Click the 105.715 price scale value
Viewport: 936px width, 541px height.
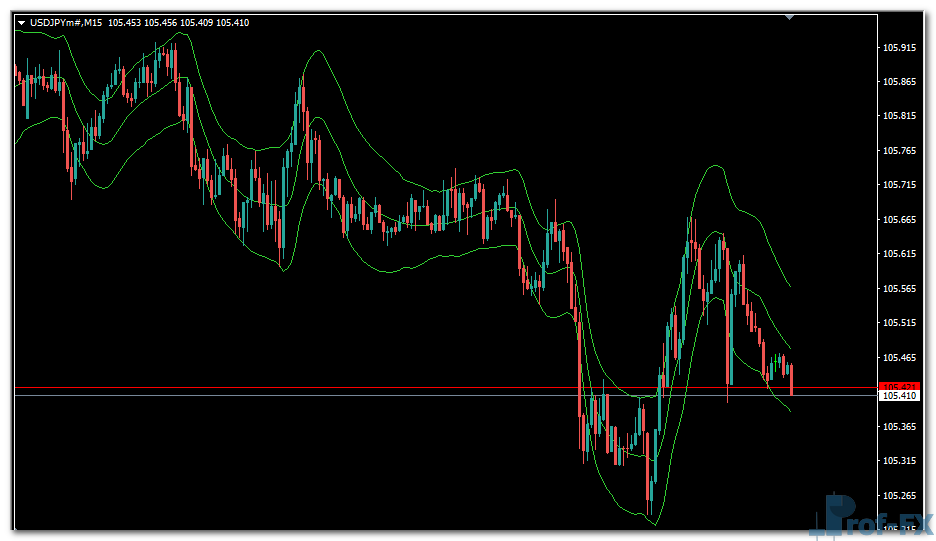point(900,185)
